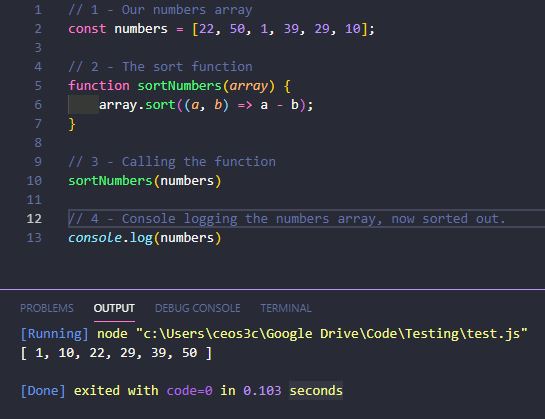Click the 'function' keyword on line 5
The image size is (545, 419).
[99, 86]
